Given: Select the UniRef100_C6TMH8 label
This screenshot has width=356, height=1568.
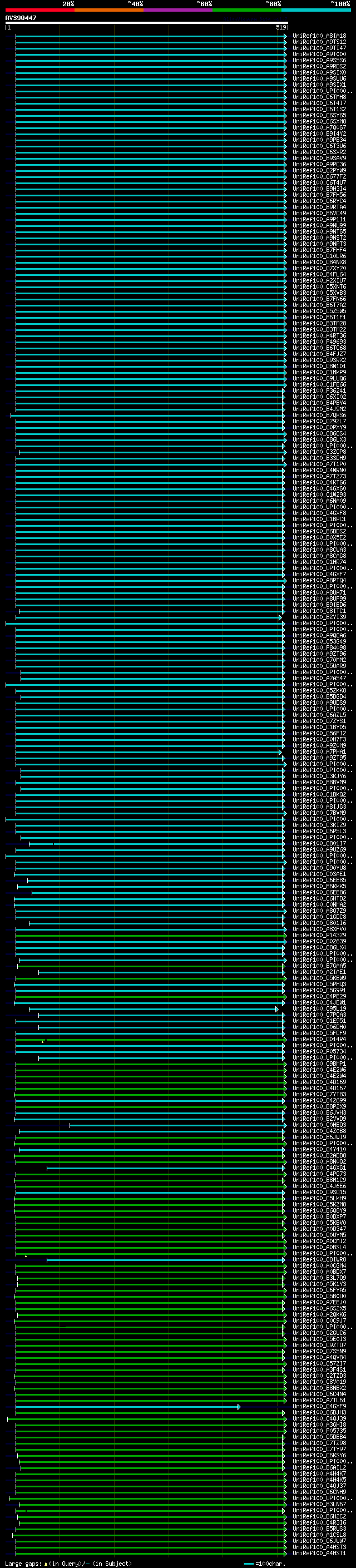Looking at the screenshot, I should coord(319,97).
